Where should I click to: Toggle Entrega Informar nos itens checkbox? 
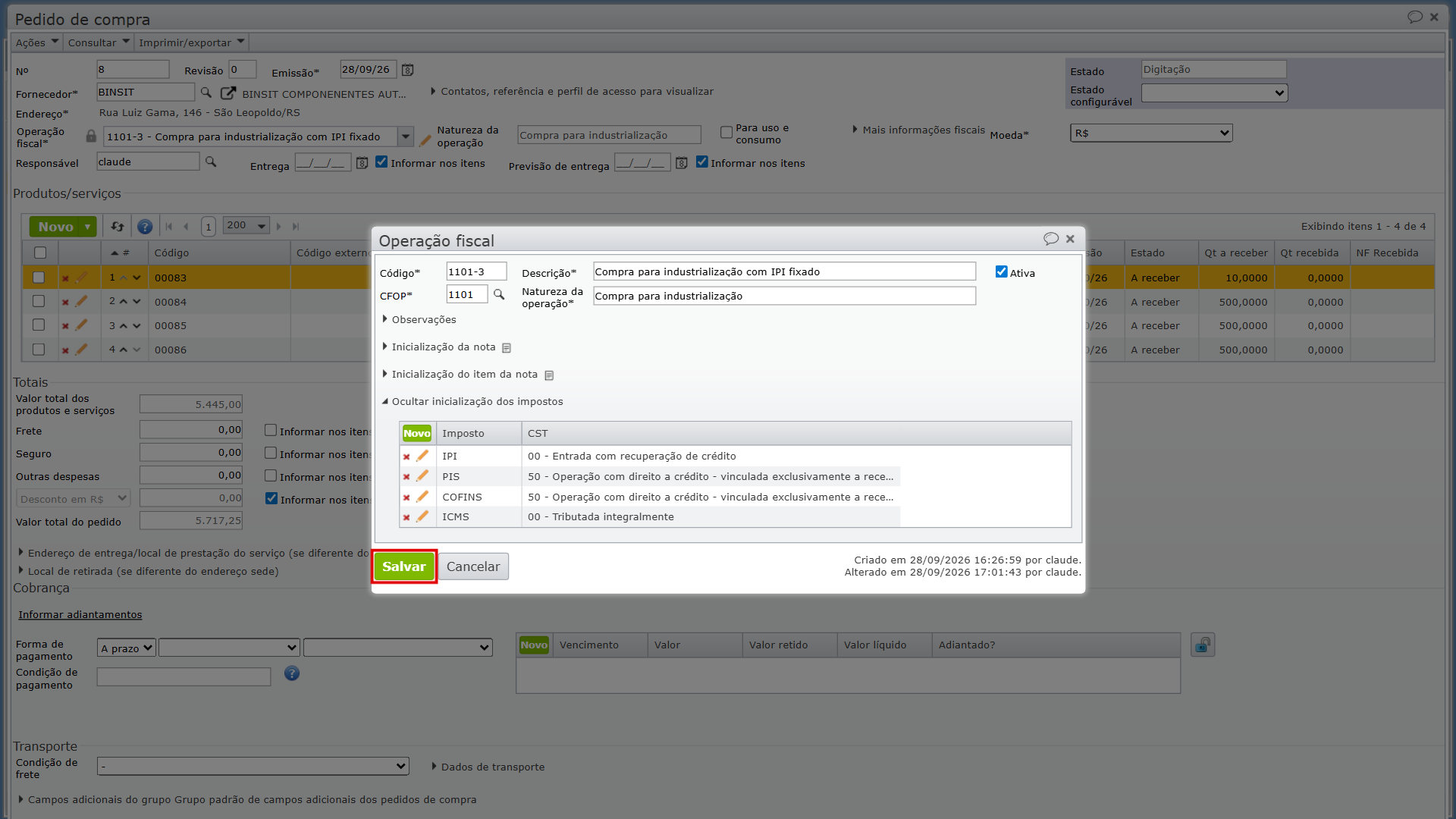[x=381, y=162]
